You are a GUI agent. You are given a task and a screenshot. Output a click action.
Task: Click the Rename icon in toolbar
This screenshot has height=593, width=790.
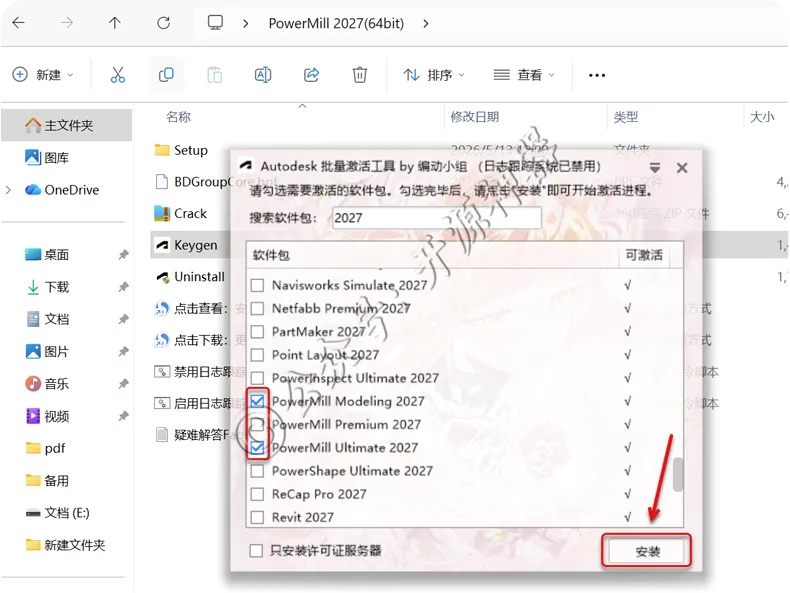click(x=262, y=75)
